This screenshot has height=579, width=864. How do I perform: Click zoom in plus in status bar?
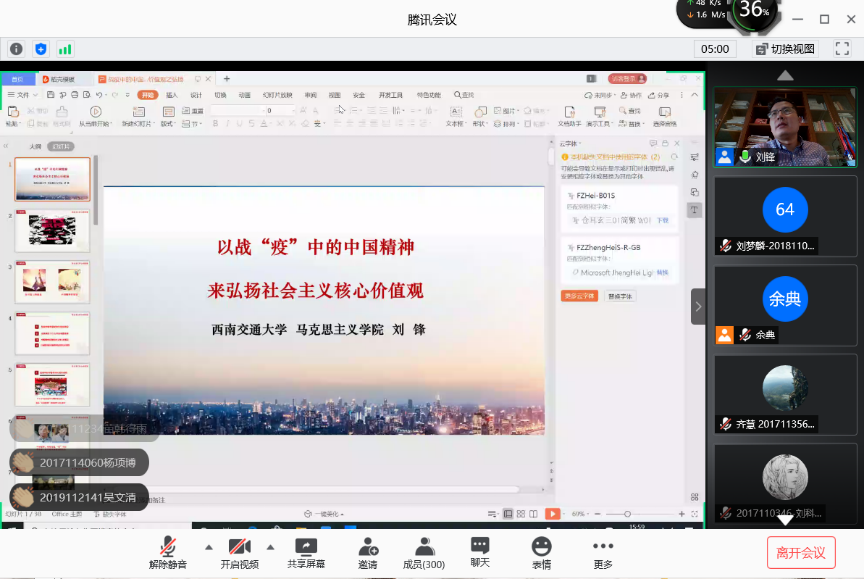(x=682, y=513)
